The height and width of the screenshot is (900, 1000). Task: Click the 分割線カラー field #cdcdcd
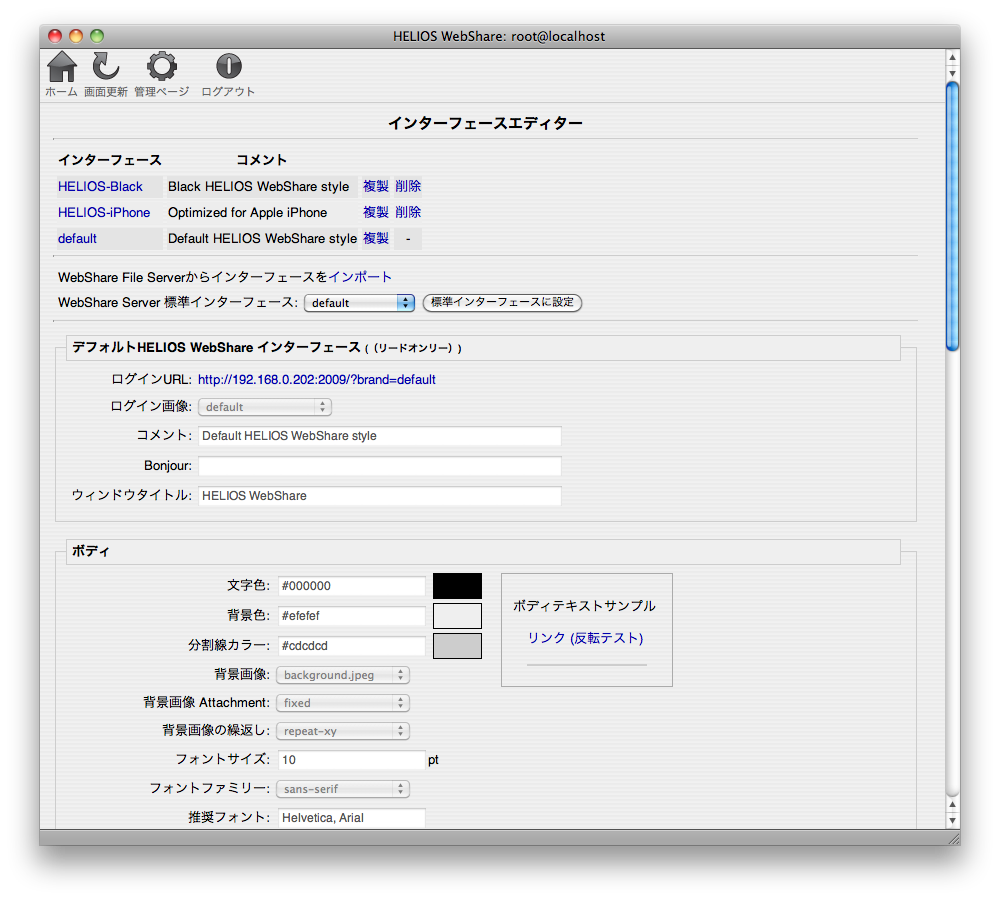pyautogui.click(x=351, y=645)
